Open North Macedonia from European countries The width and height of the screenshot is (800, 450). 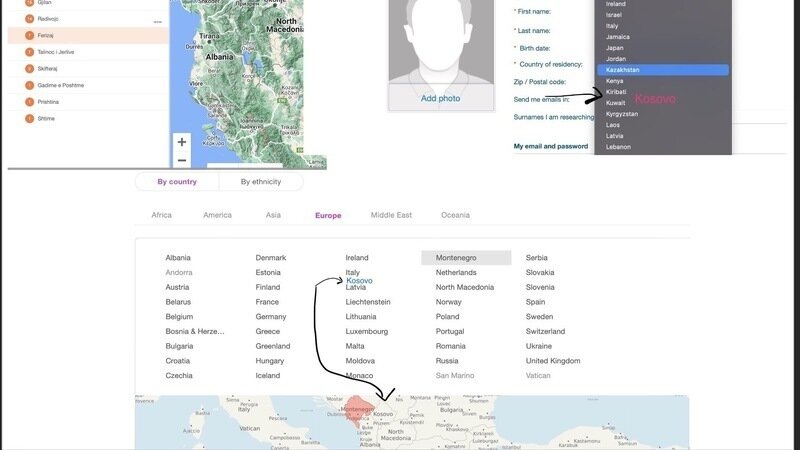[465, 287]
